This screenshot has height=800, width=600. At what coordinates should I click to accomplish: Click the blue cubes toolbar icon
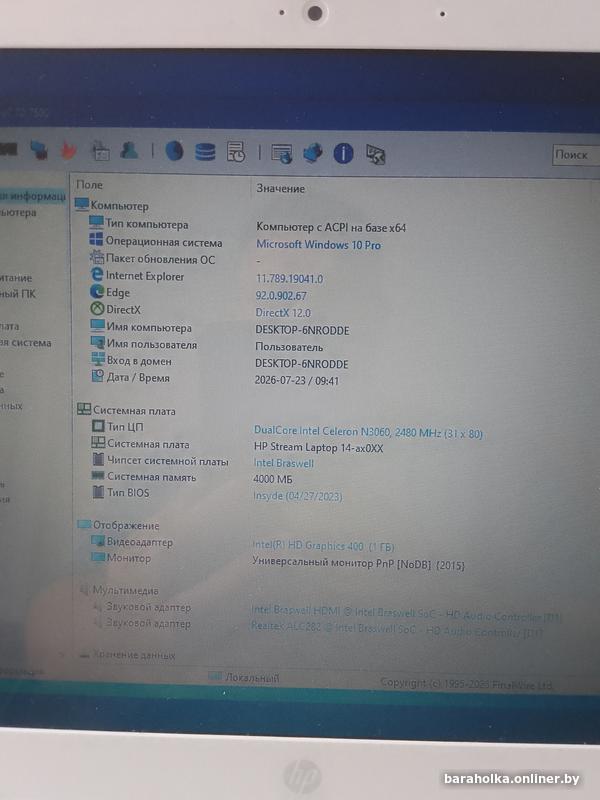point(312,153)
